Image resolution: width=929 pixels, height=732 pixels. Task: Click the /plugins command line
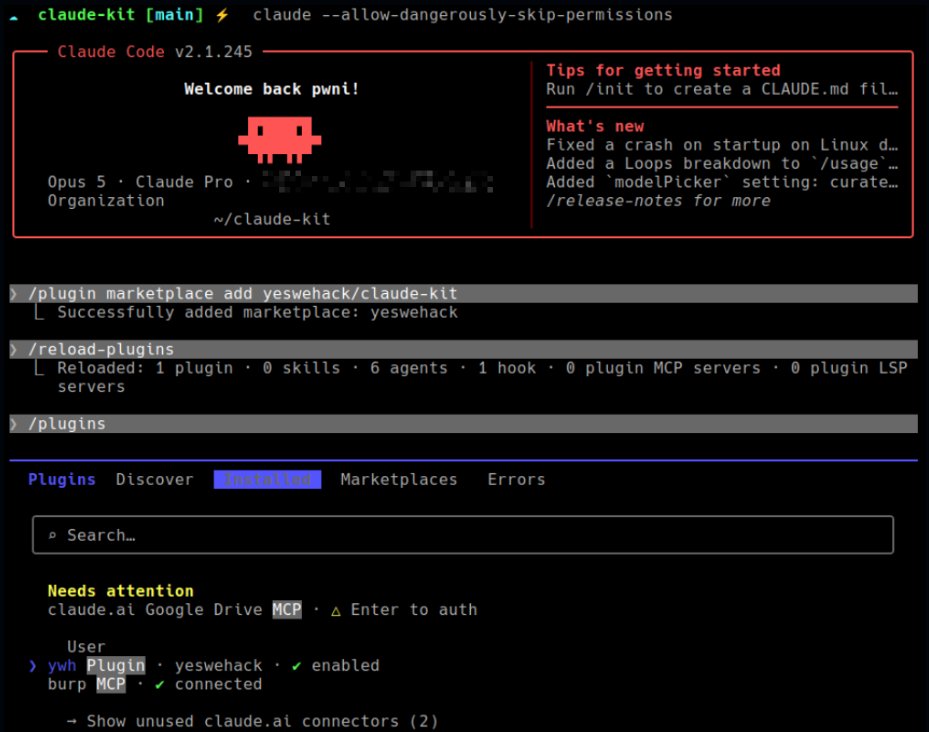click(463, 424)
